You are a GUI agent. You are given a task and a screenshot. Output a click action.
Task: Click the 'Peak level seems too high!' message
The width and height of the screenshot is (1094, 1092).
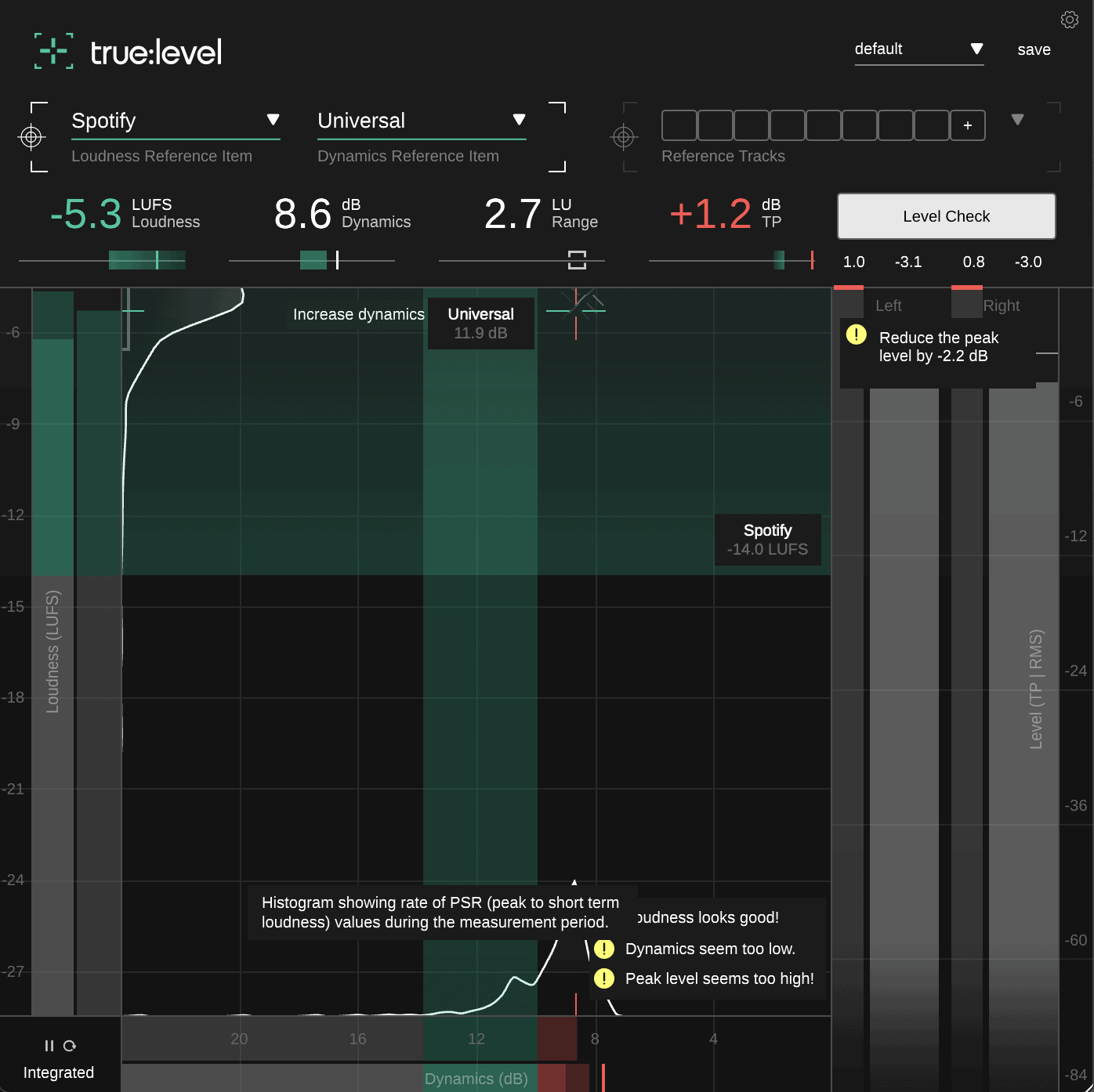point(720,978)
